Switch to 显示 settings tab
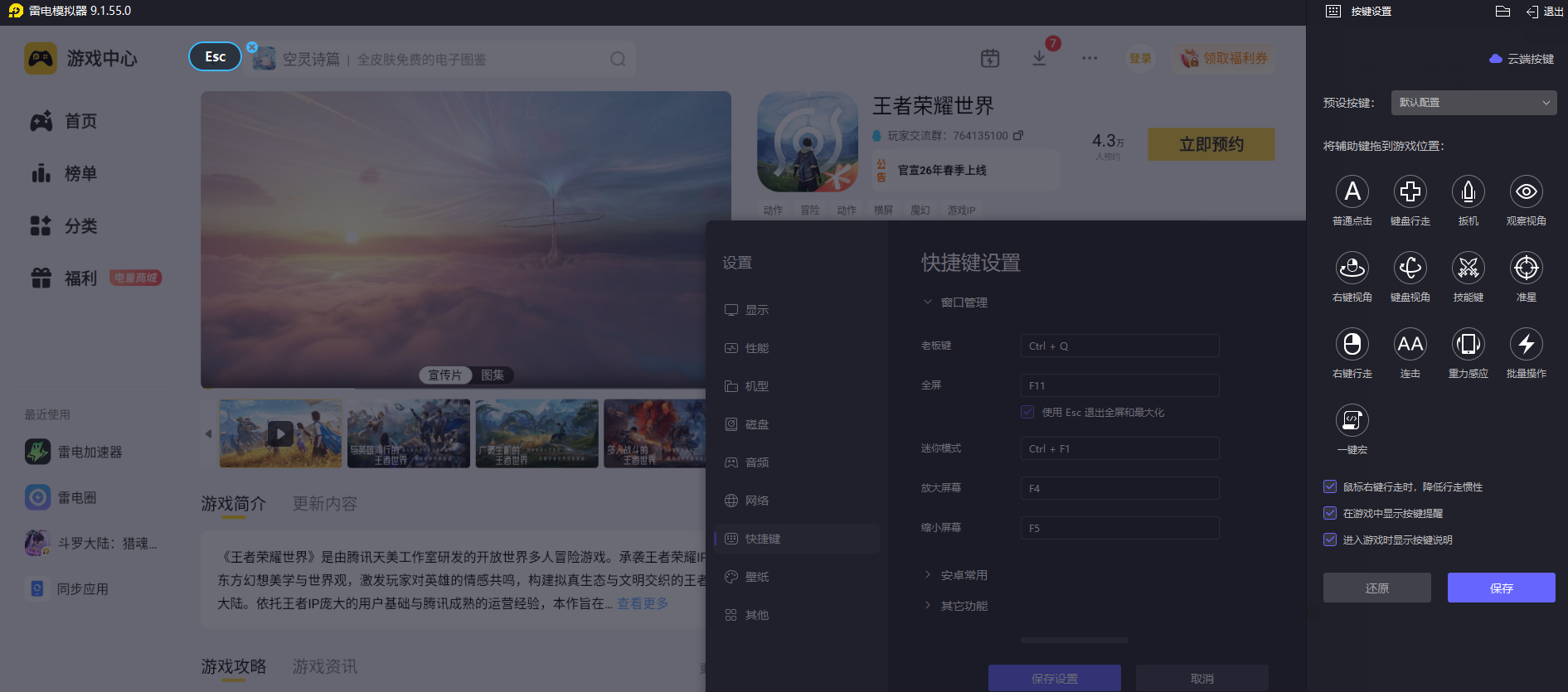Viewport: 1568px width, 692px height. [x=797, y=310]
